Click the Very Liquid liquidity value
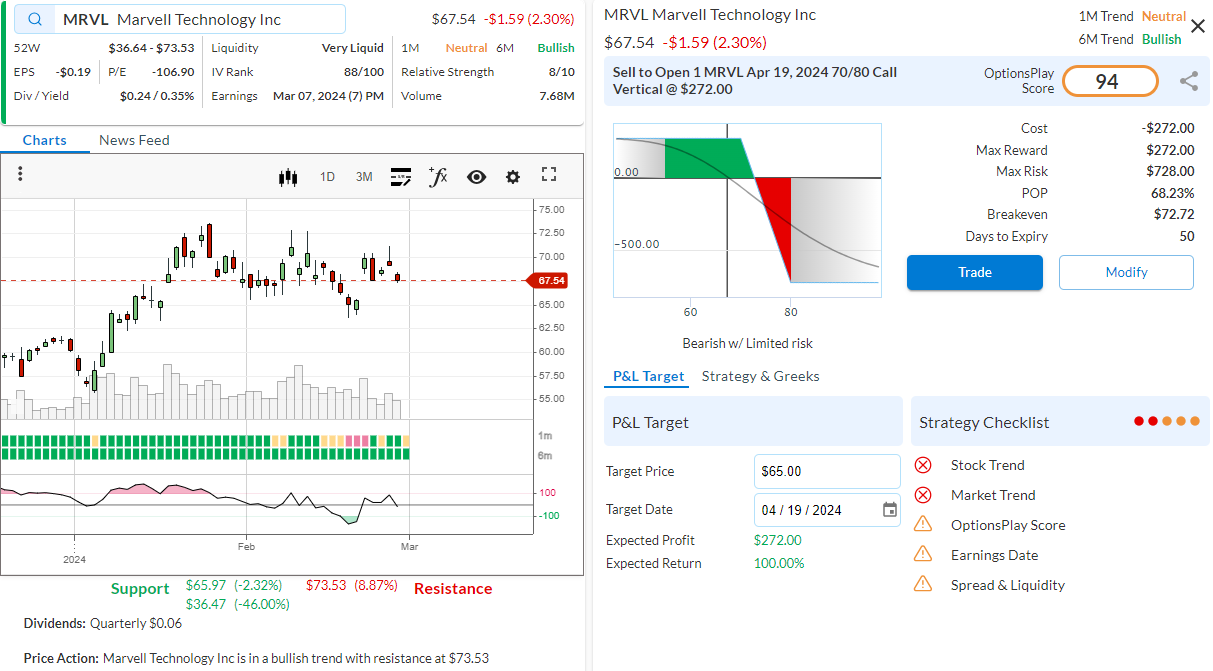The width and height of the screenshot is (1213, 671). point(353,48)
